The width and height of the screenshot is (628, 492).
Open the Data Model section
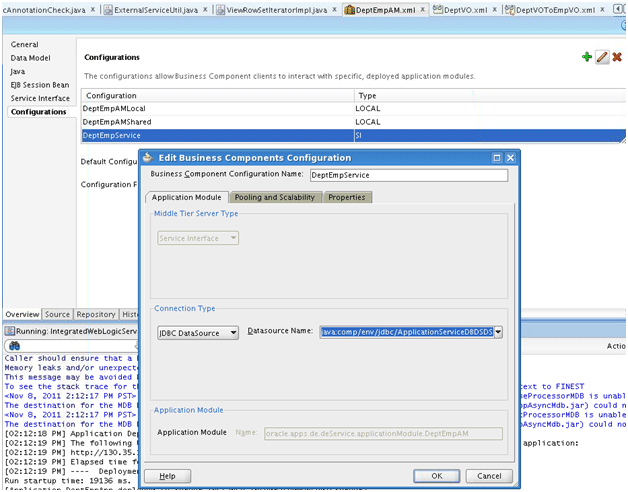(x=30, y=58)
